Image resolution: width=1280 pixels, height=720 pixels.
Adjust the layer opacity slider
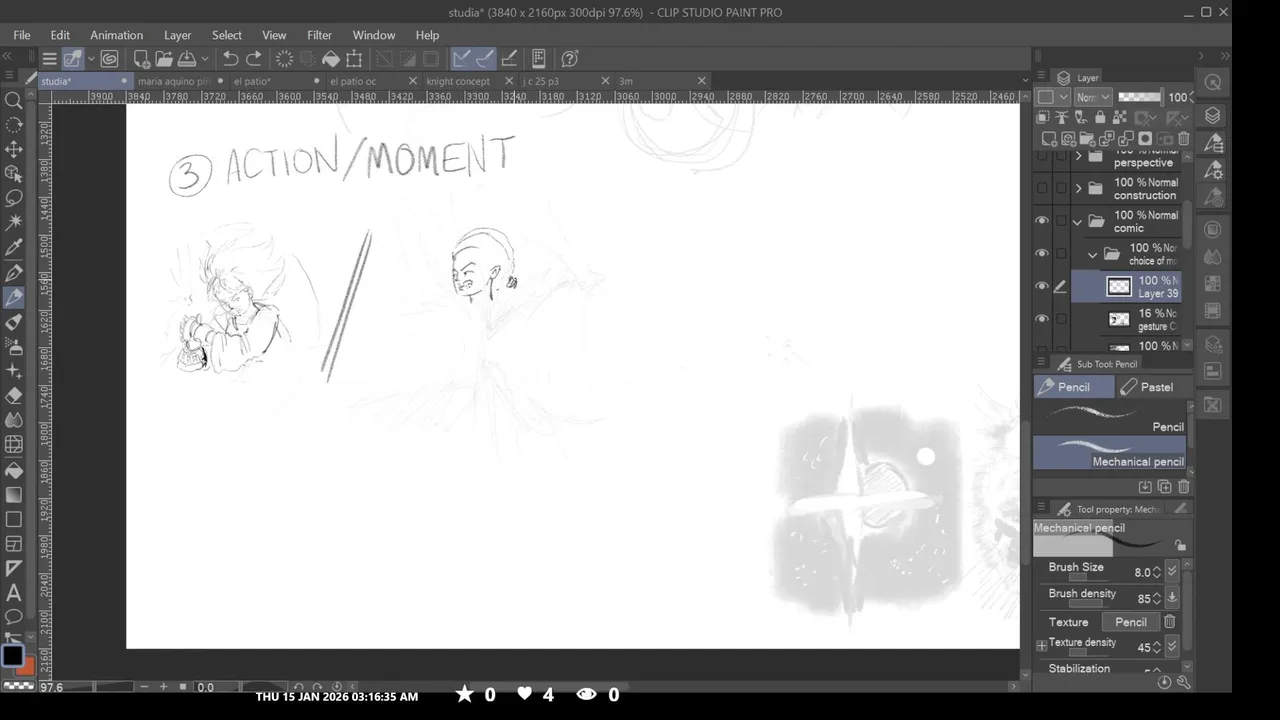click(x=1140, y=97)
